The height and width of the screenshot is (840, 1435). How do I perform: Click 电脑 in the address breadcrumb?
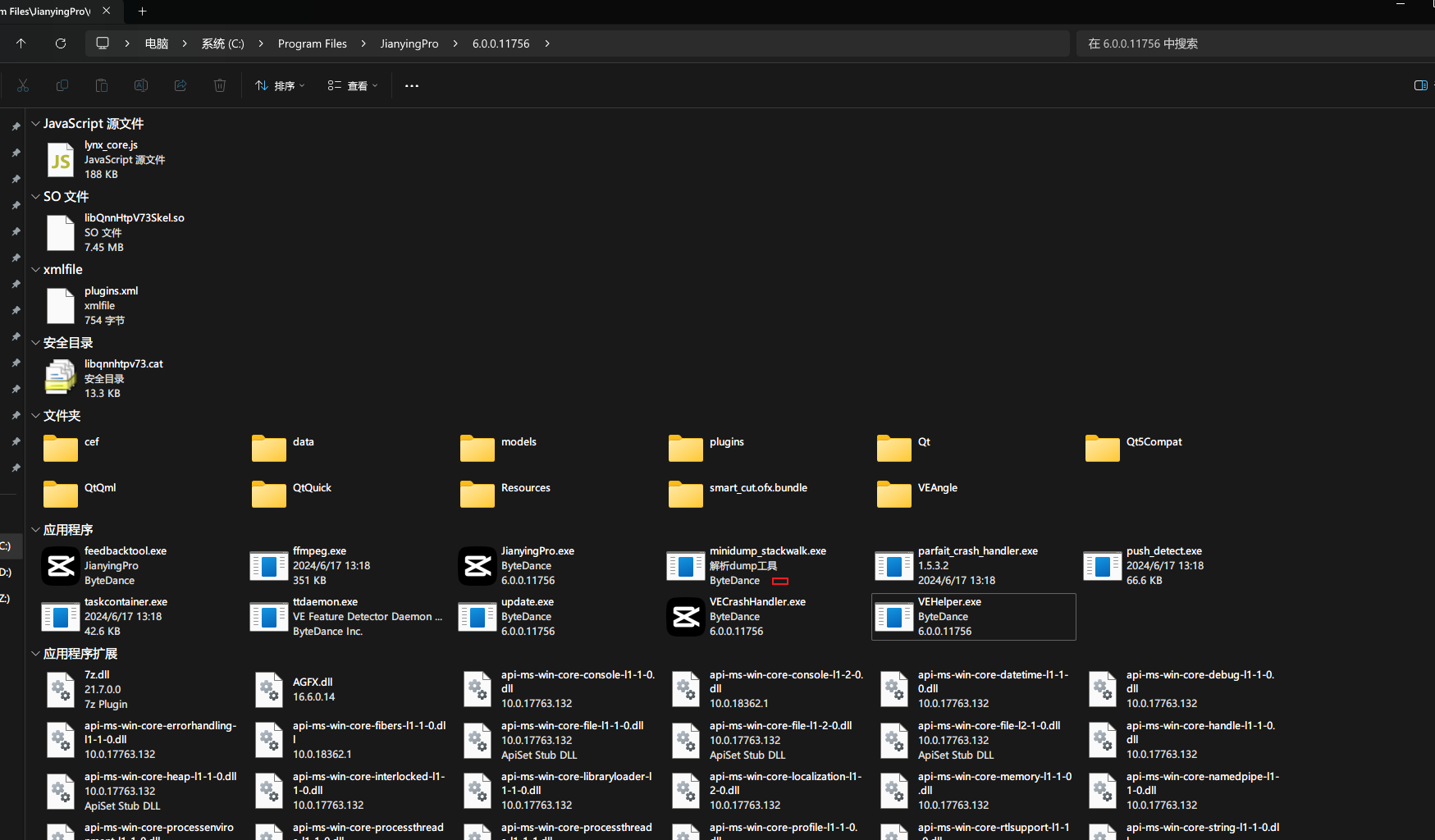click(x=157, y=43)
